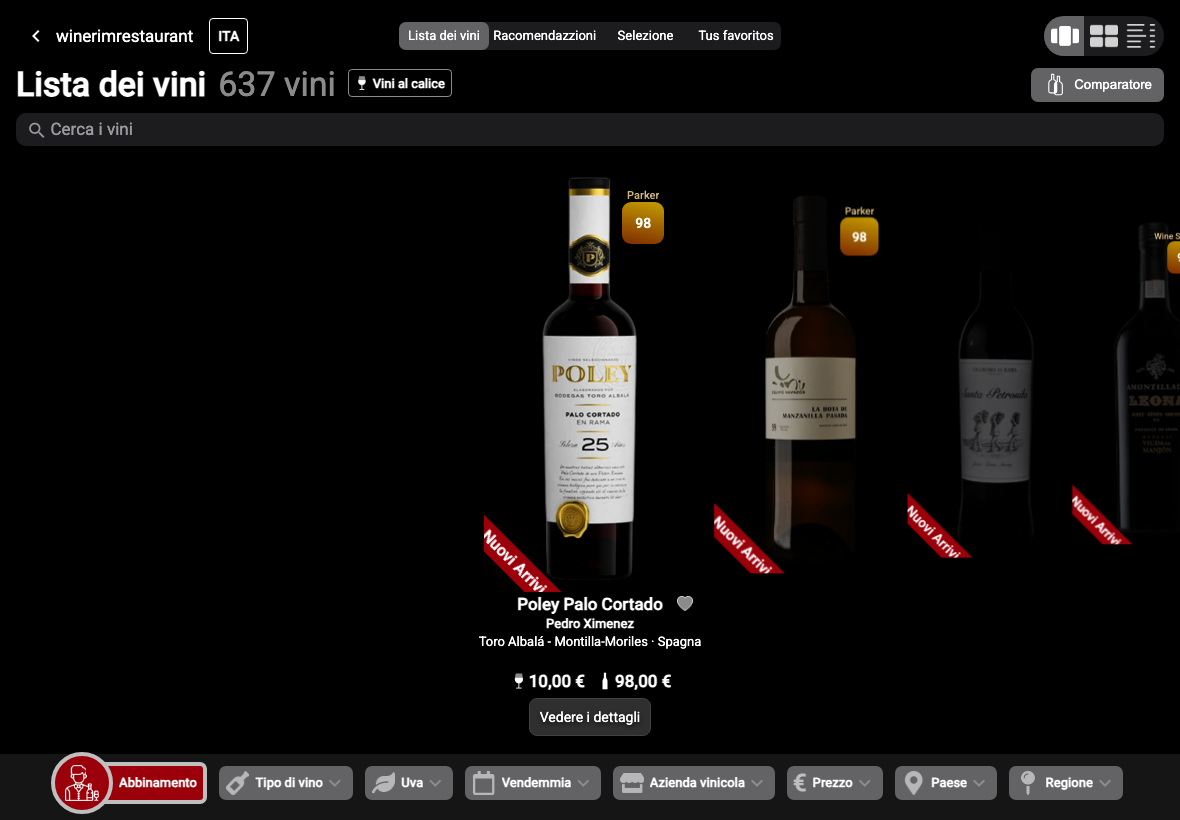Expand the Prezzo filter dropdown

pos(835,783)
